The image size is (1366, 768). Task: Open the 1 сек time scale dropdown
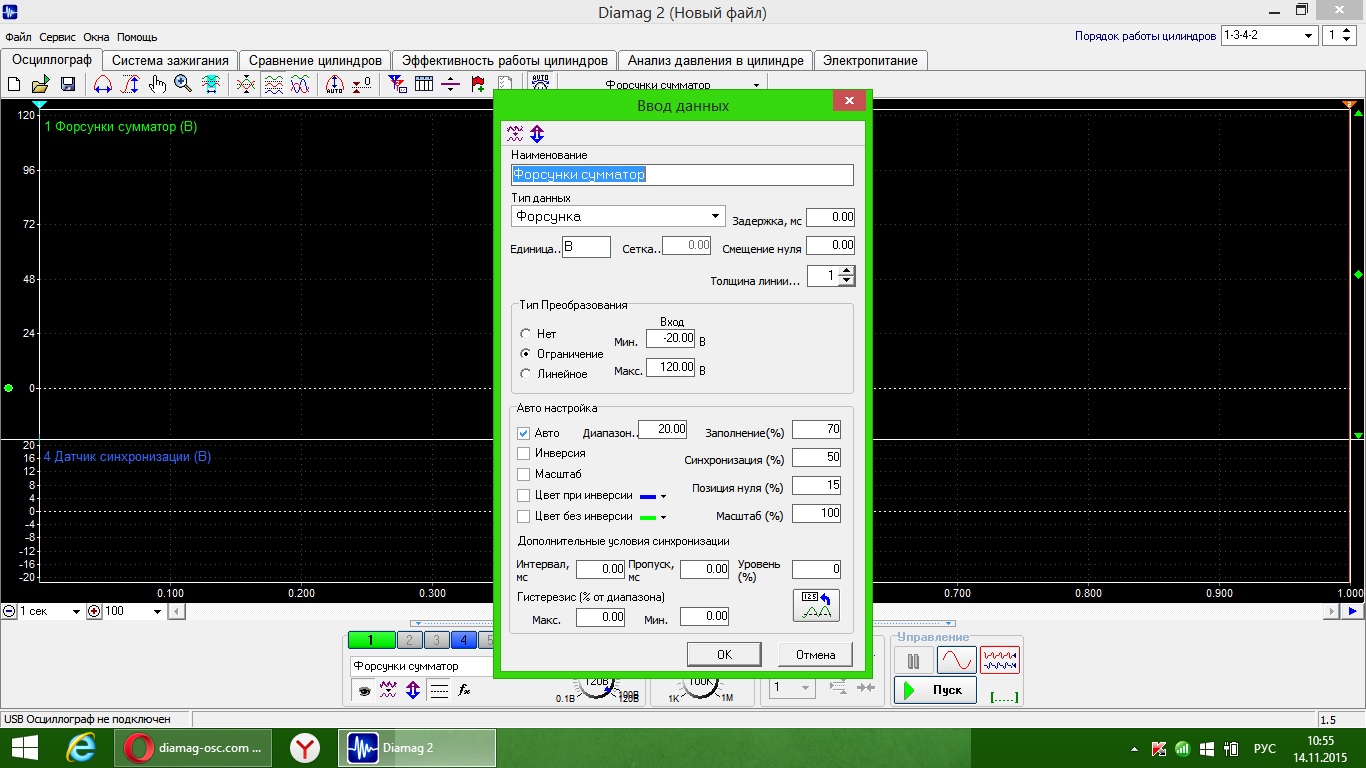coord(75,611)
